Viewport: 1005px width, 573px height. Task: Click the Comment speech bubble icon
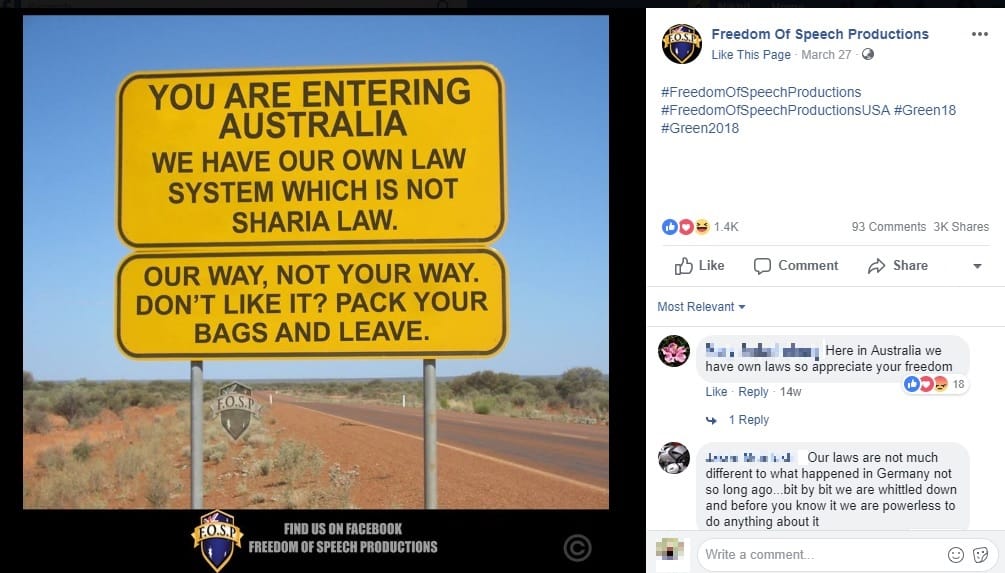(x=762, y=266)
